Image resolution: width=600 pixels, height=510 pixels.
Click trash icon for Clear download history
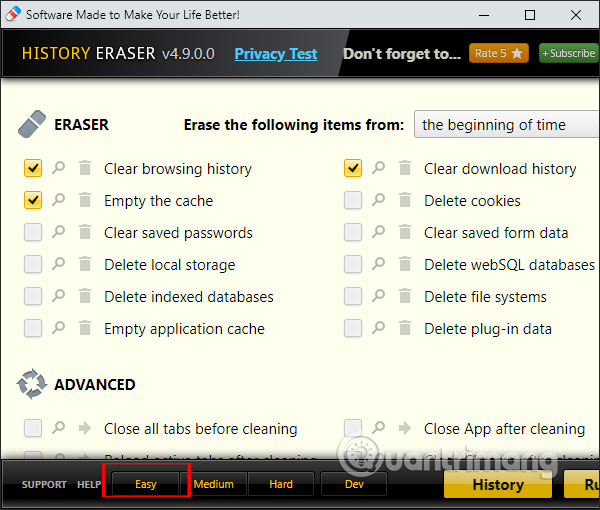(x=405, y=168)
